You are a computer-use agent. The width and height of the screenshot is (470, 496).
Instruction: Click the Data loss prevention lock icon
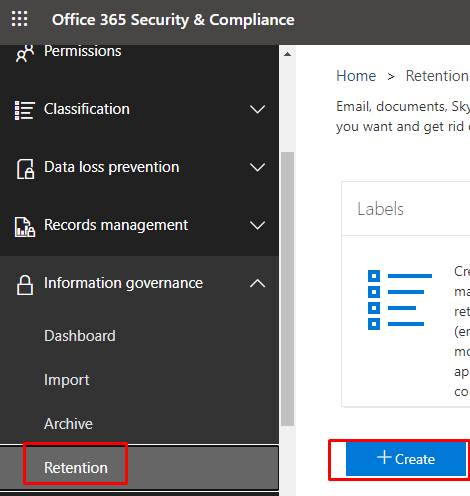[x=25, y=169]
